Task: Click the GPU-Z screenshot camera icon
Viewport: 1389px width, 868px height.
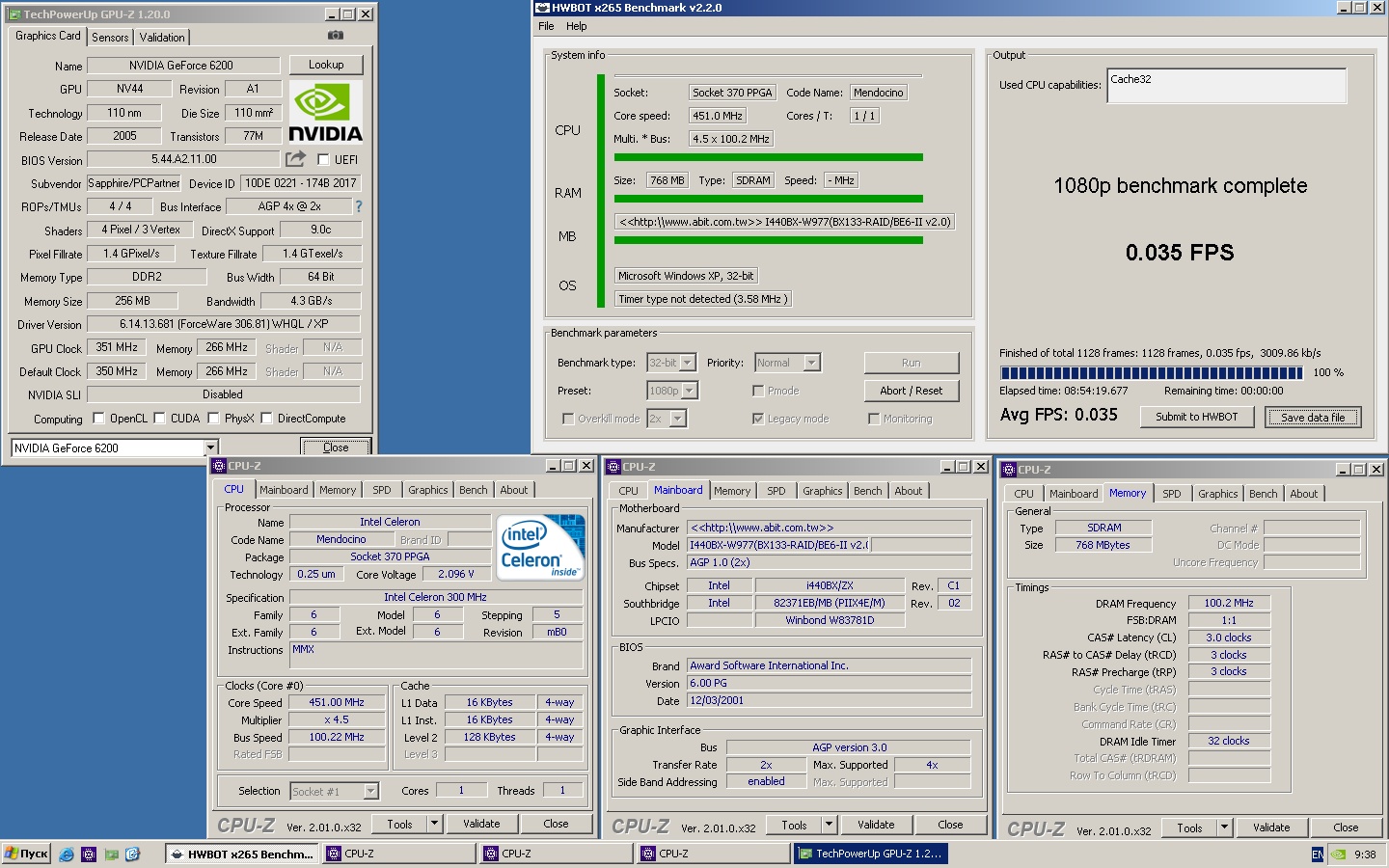Action: click(335, 35)
